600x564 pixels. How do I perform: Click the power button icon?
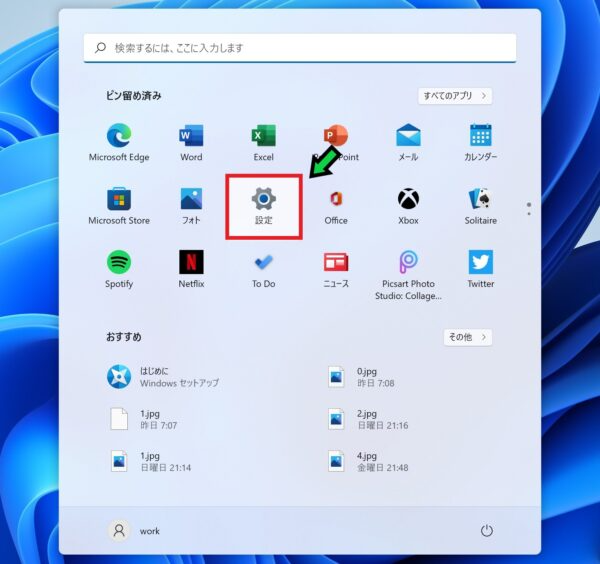[x=486, y=531]
